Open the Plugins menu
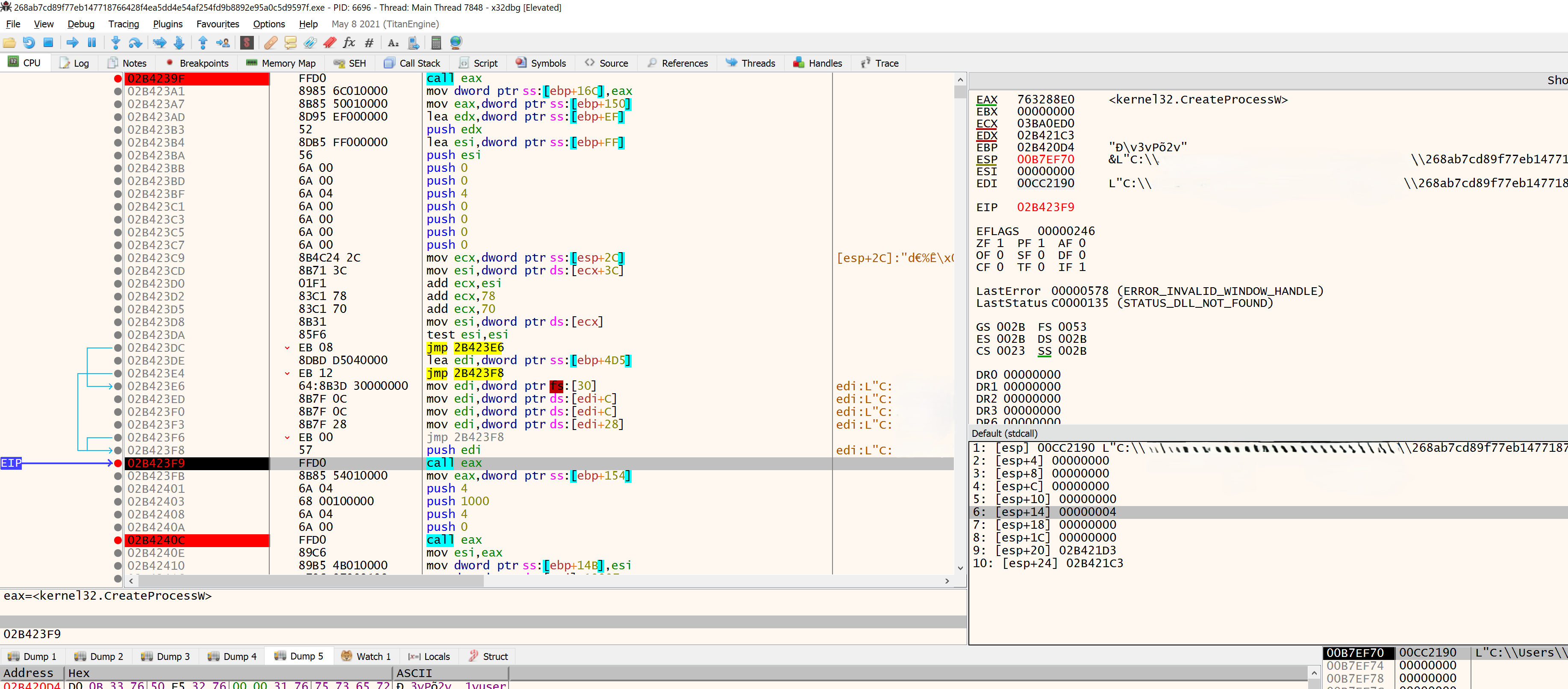 tap(168, 24)
